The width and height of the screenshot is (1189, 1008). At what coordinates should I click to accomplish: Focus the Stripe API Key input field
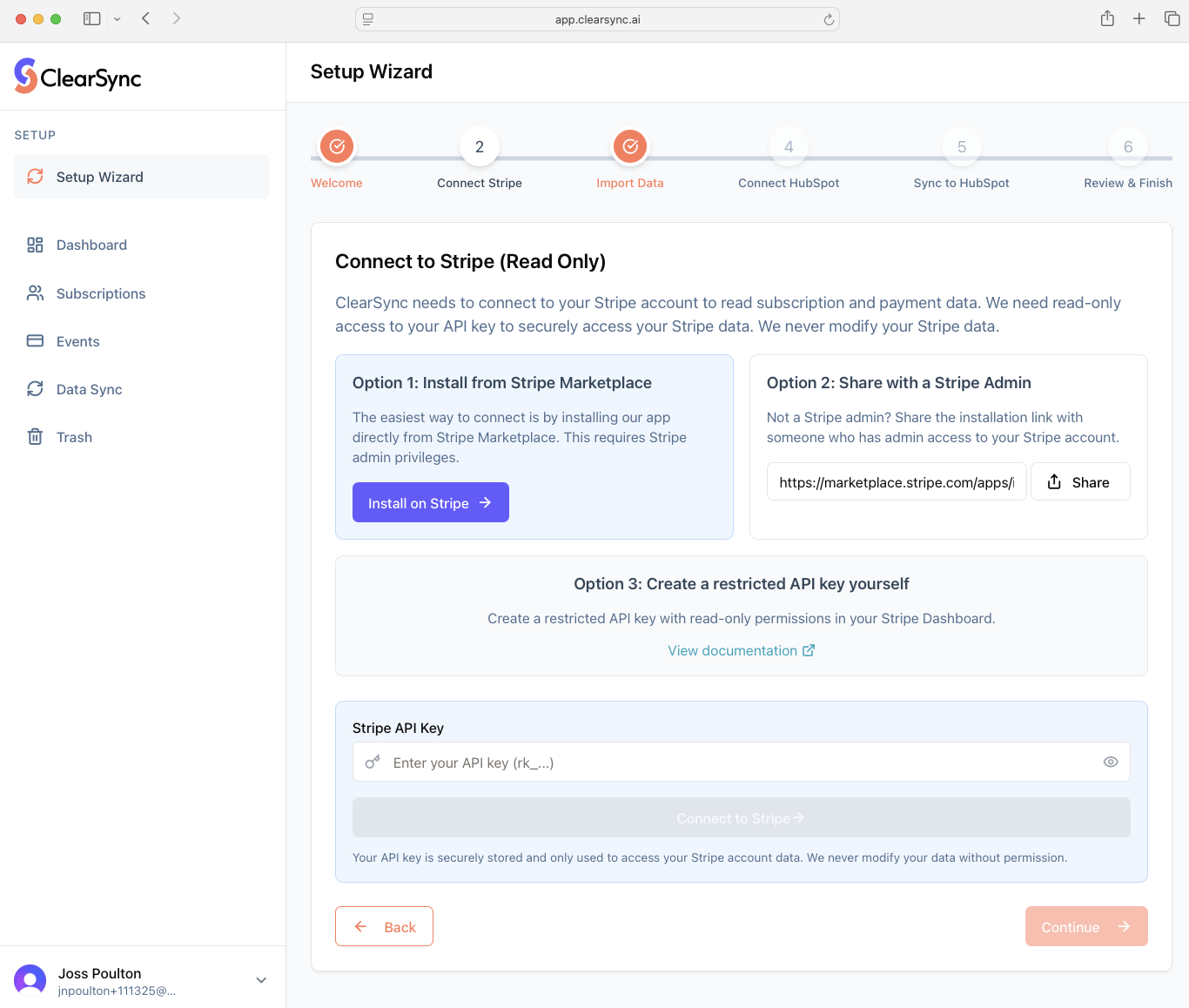741,763
